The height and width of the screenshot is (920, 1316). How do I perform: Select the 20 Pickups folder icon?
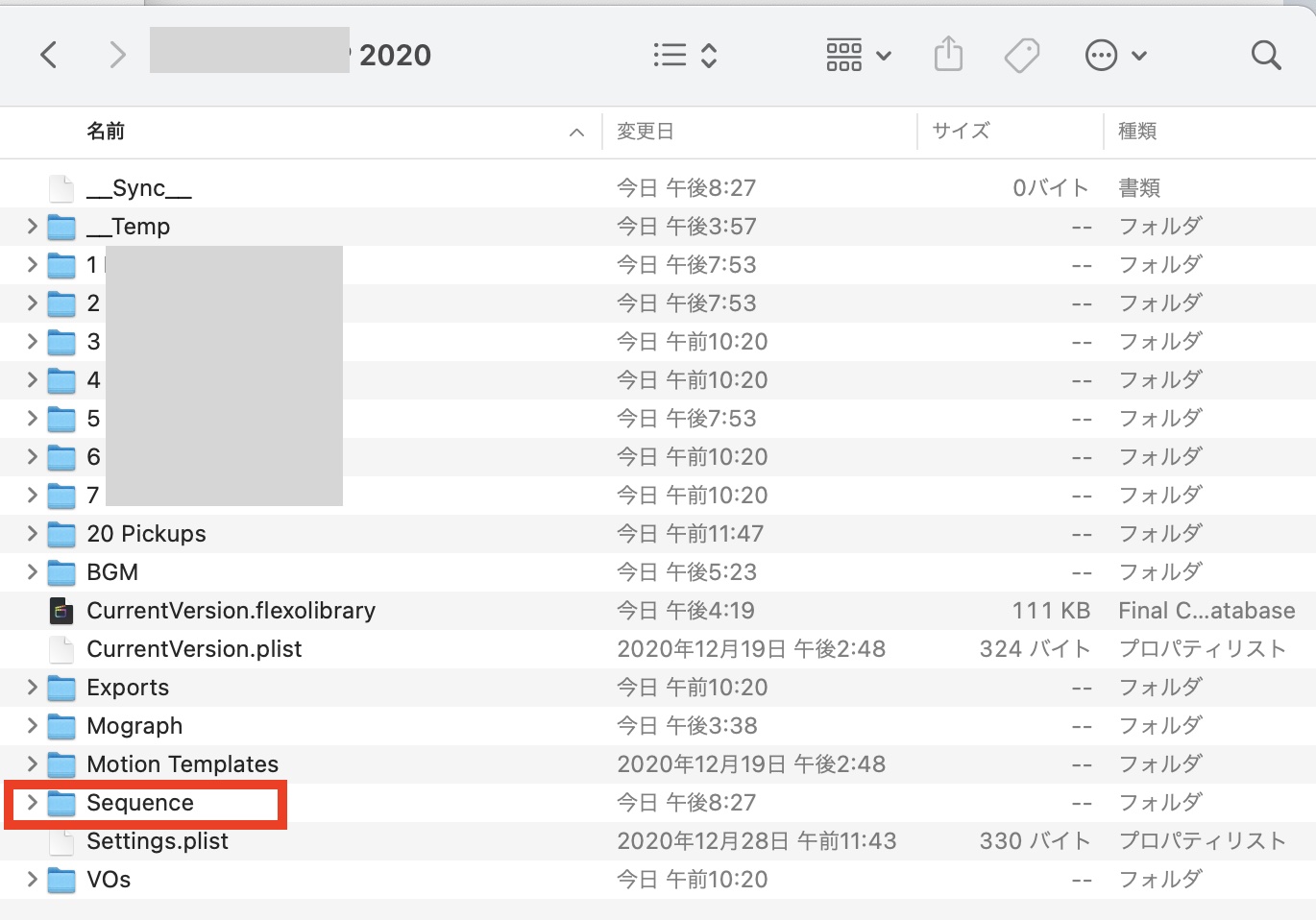point(61,534)
